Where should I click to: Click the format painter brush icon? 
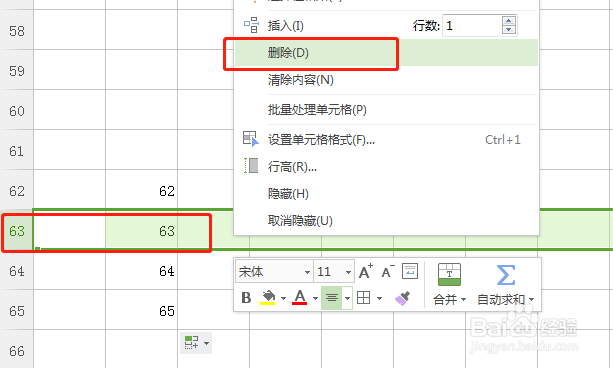click(403, 298)
